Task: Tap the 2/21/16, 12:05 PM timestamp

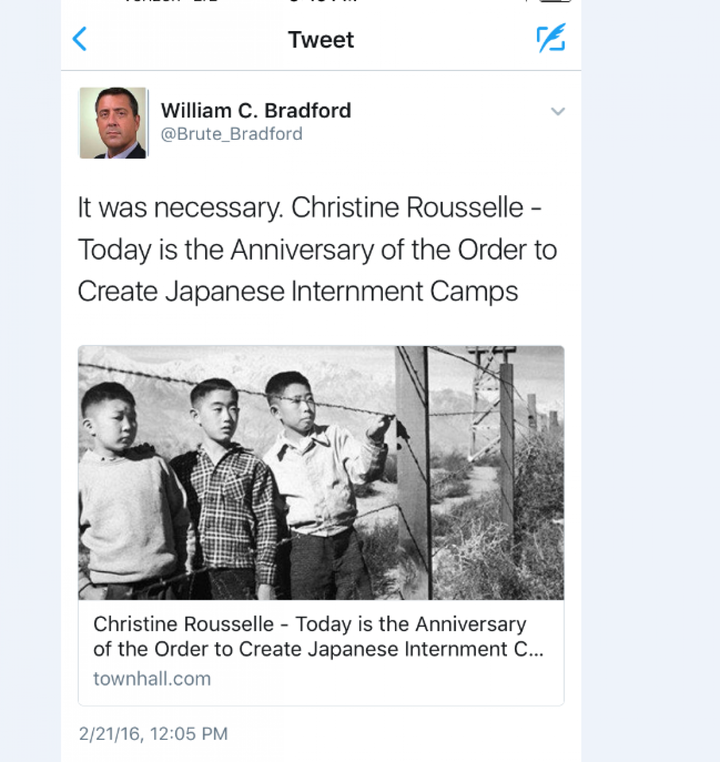Action: click(153, 734)
